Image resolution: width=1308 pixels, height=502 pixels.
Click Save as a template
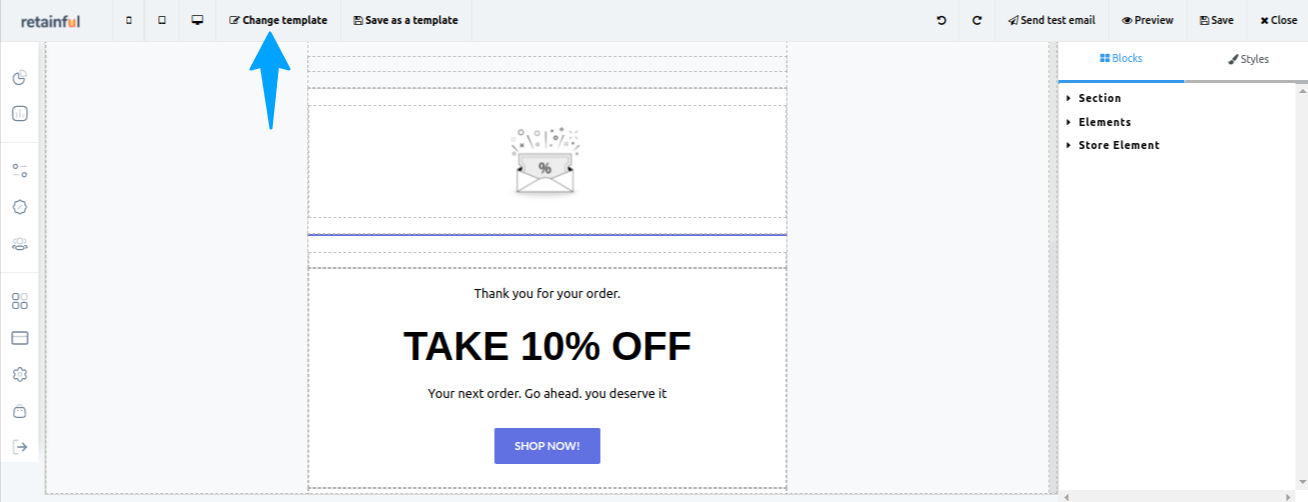click(x=406, y=20)
